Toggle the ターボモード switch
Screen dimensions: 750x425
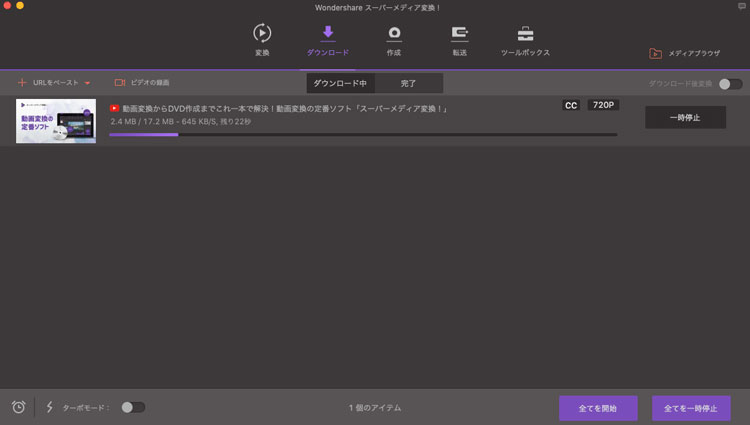[x=133, y=407]
